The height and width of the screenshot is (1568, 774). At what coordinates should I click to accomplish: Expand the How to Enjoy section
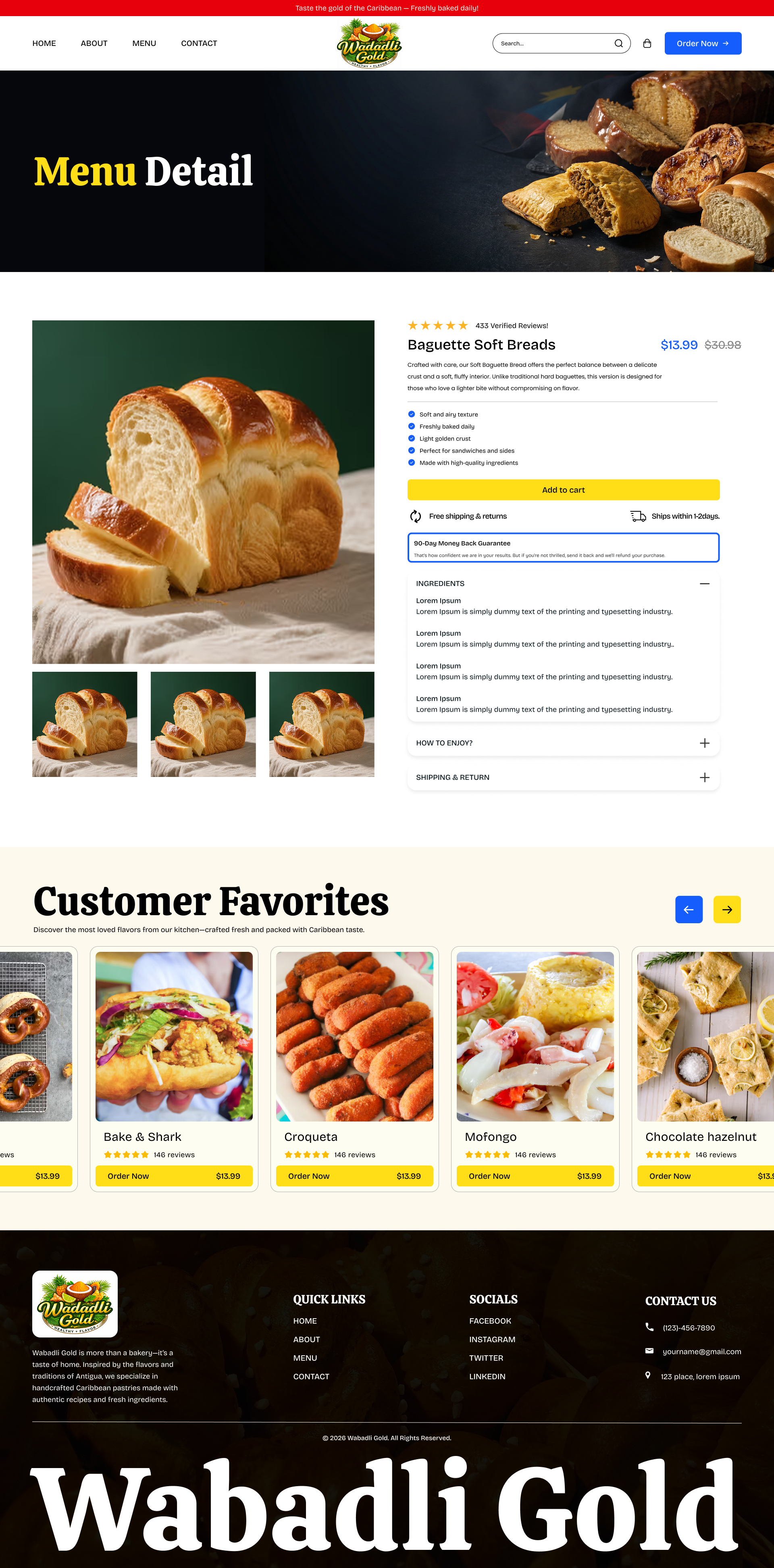[x=705, y=743]
